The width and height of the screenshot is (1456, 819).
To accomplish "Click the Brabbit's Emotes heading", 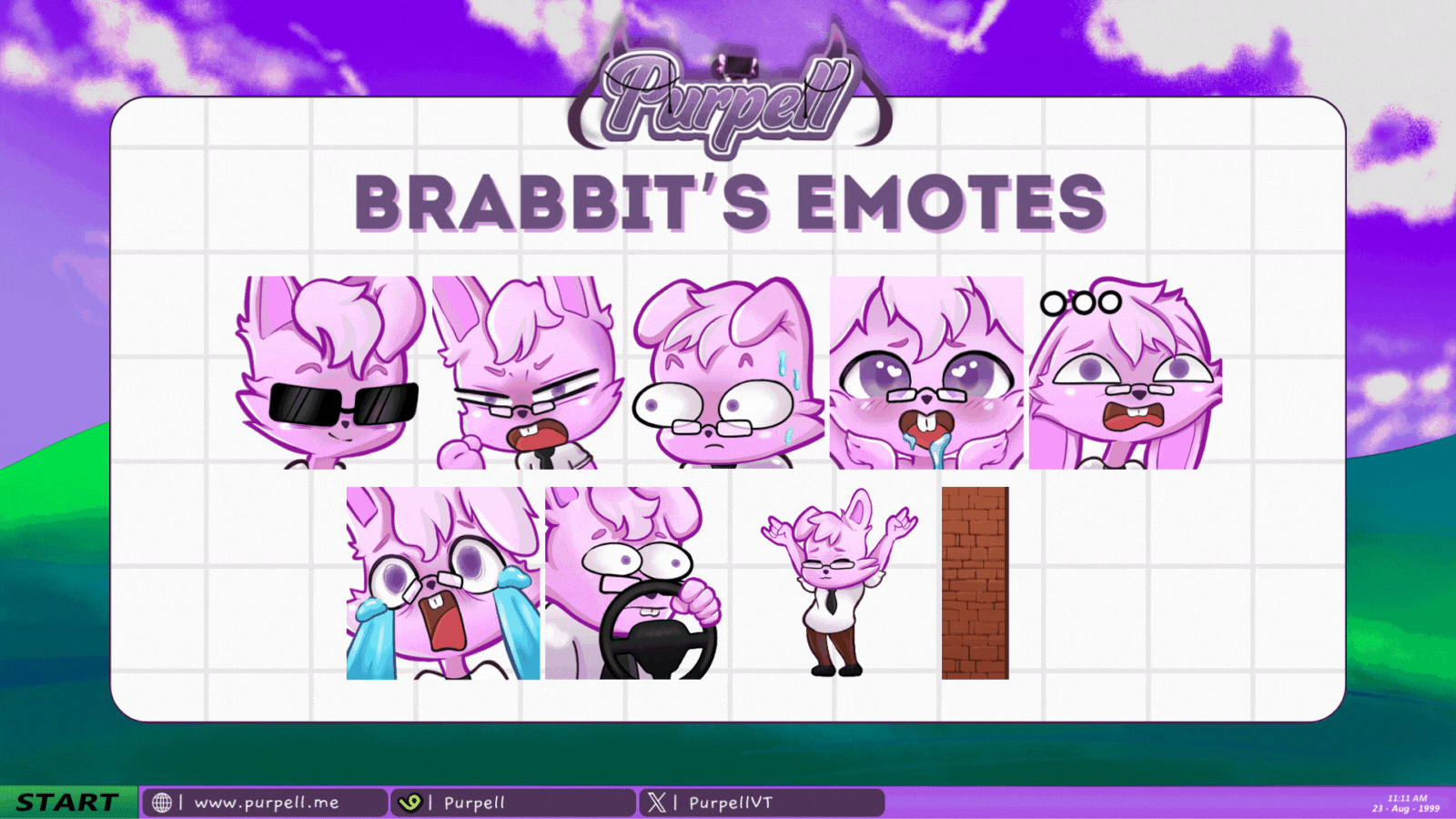I will coord(730,202).
